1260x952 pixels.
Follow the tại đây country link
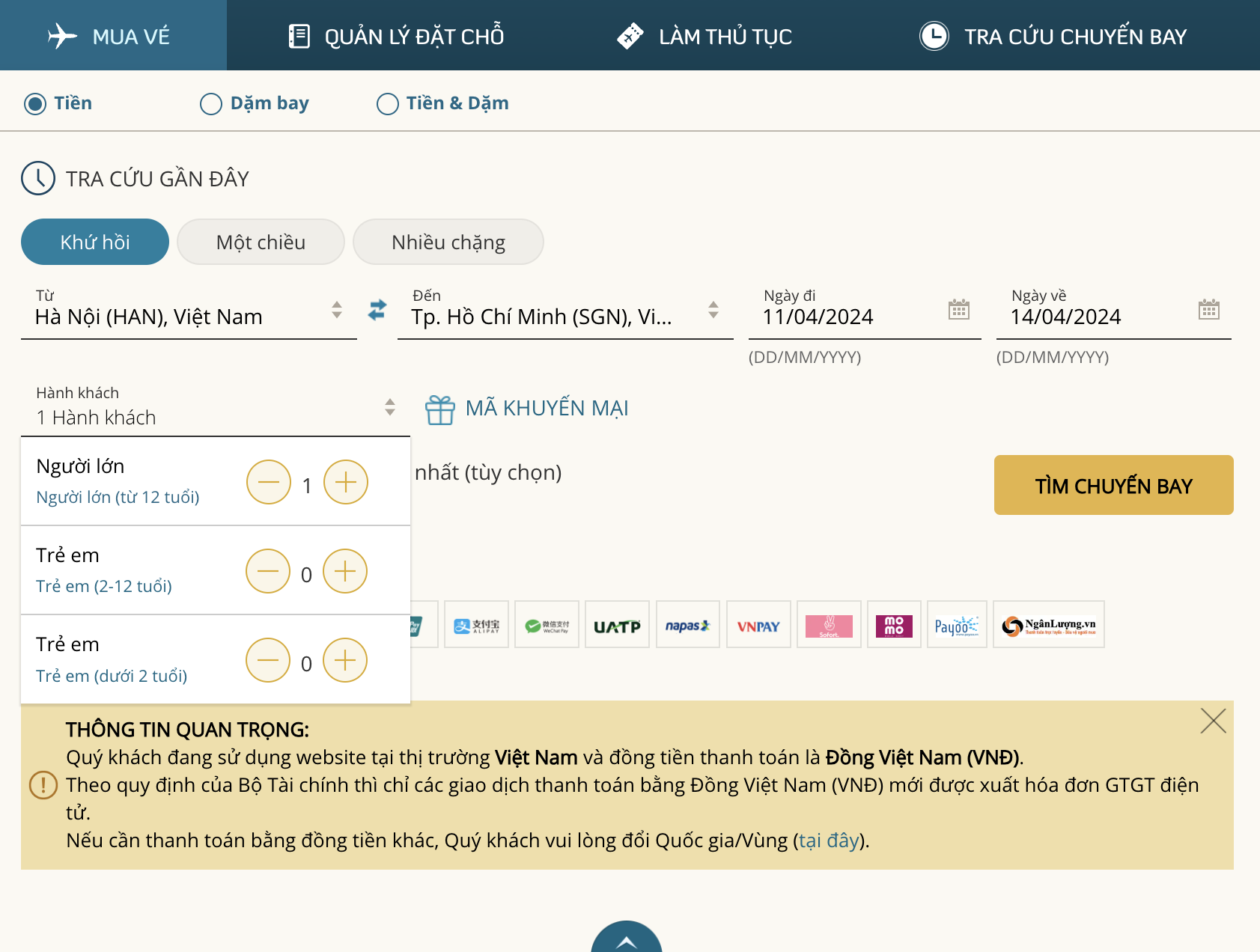coord(829,840)
